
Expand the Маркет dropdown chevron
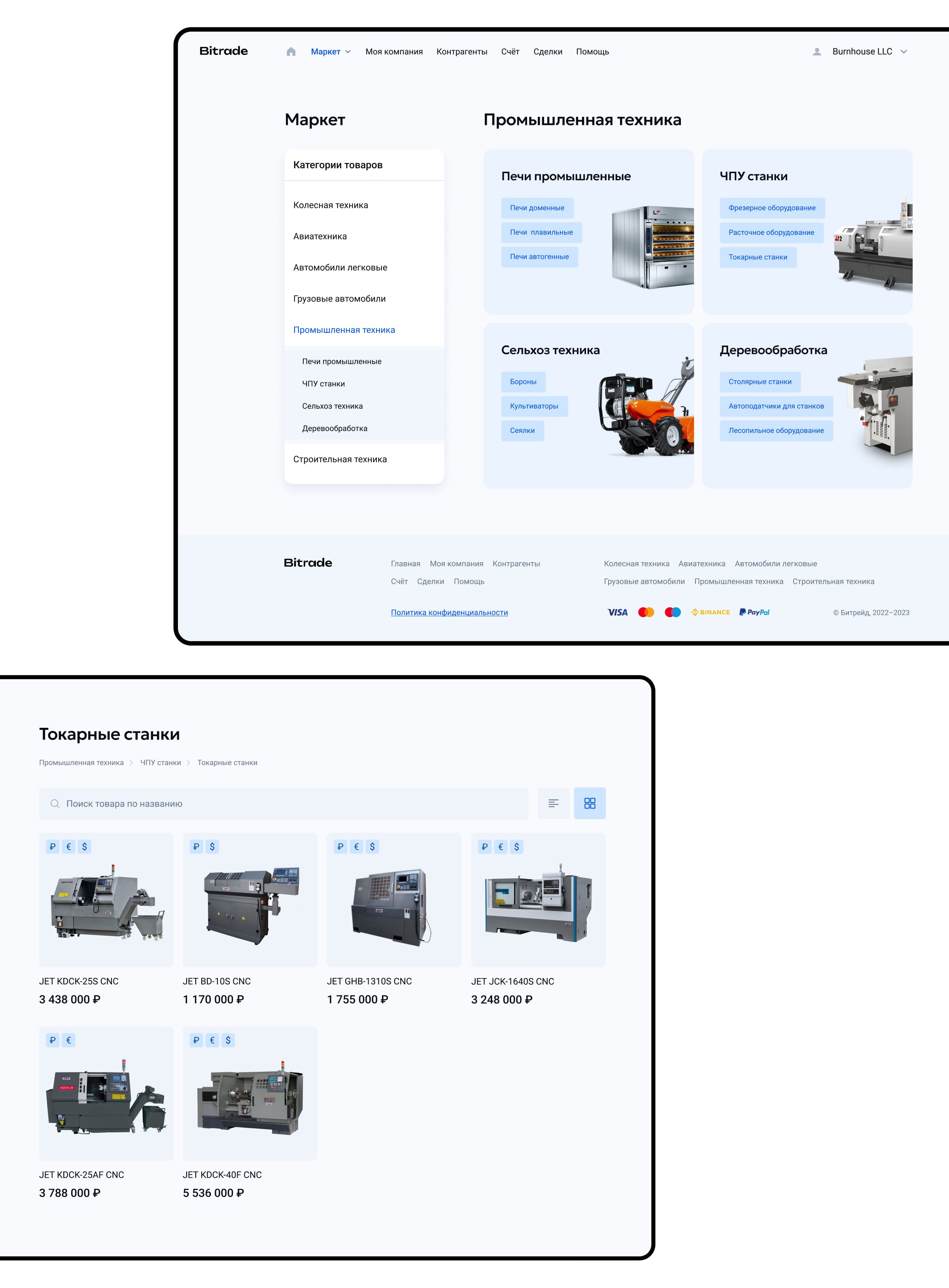point(348,52)
